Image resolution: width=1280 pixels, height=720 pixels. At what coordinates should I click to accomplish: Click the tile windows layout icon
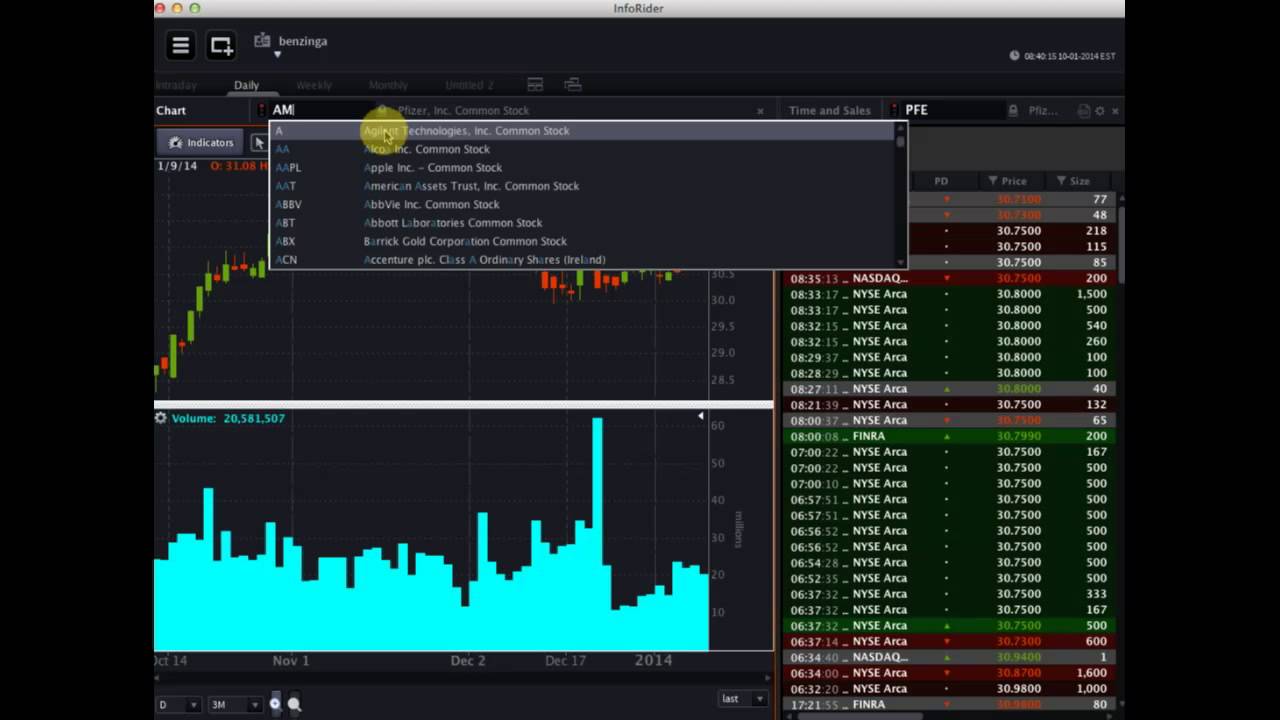click(x=535, y=85)
